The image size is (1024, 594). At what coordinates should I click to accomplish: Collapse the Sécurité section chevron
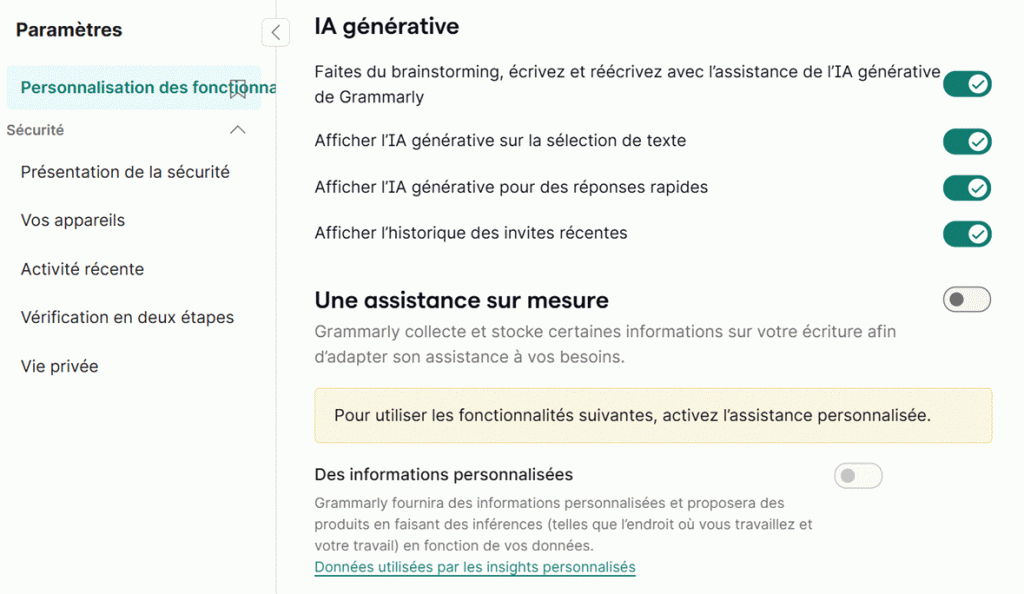point(238,130)
